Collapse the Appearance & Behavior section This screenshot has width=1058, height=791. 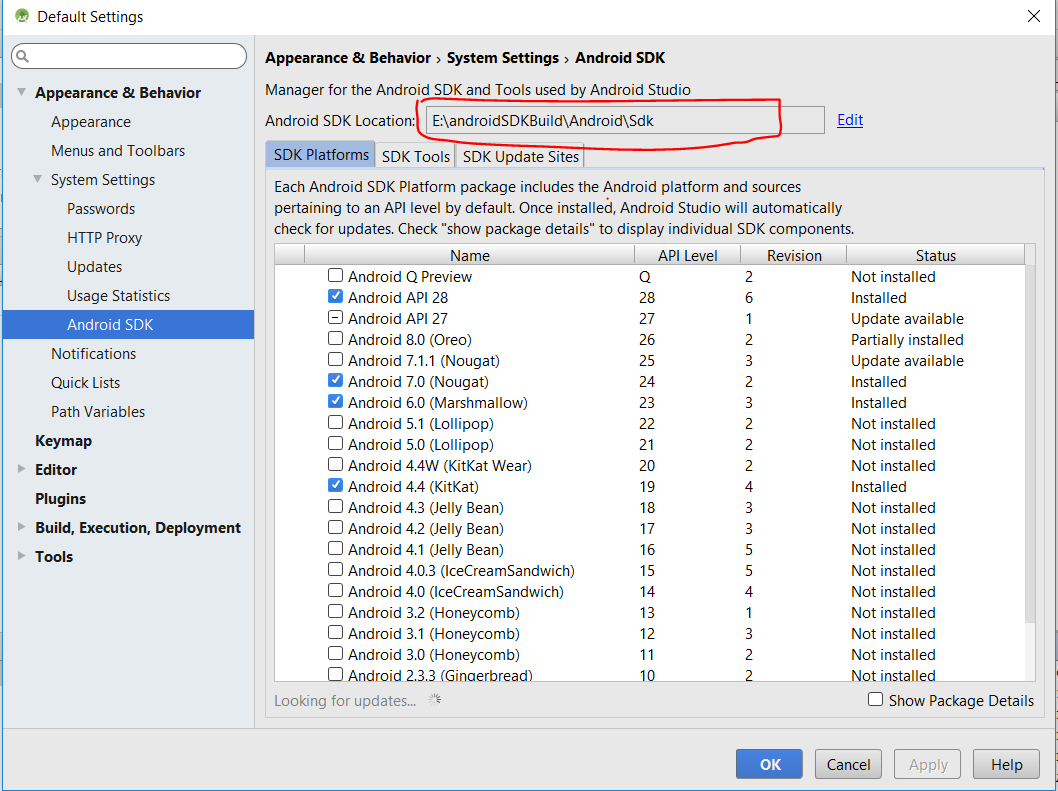pyautogui.click(x=21, y=92)
